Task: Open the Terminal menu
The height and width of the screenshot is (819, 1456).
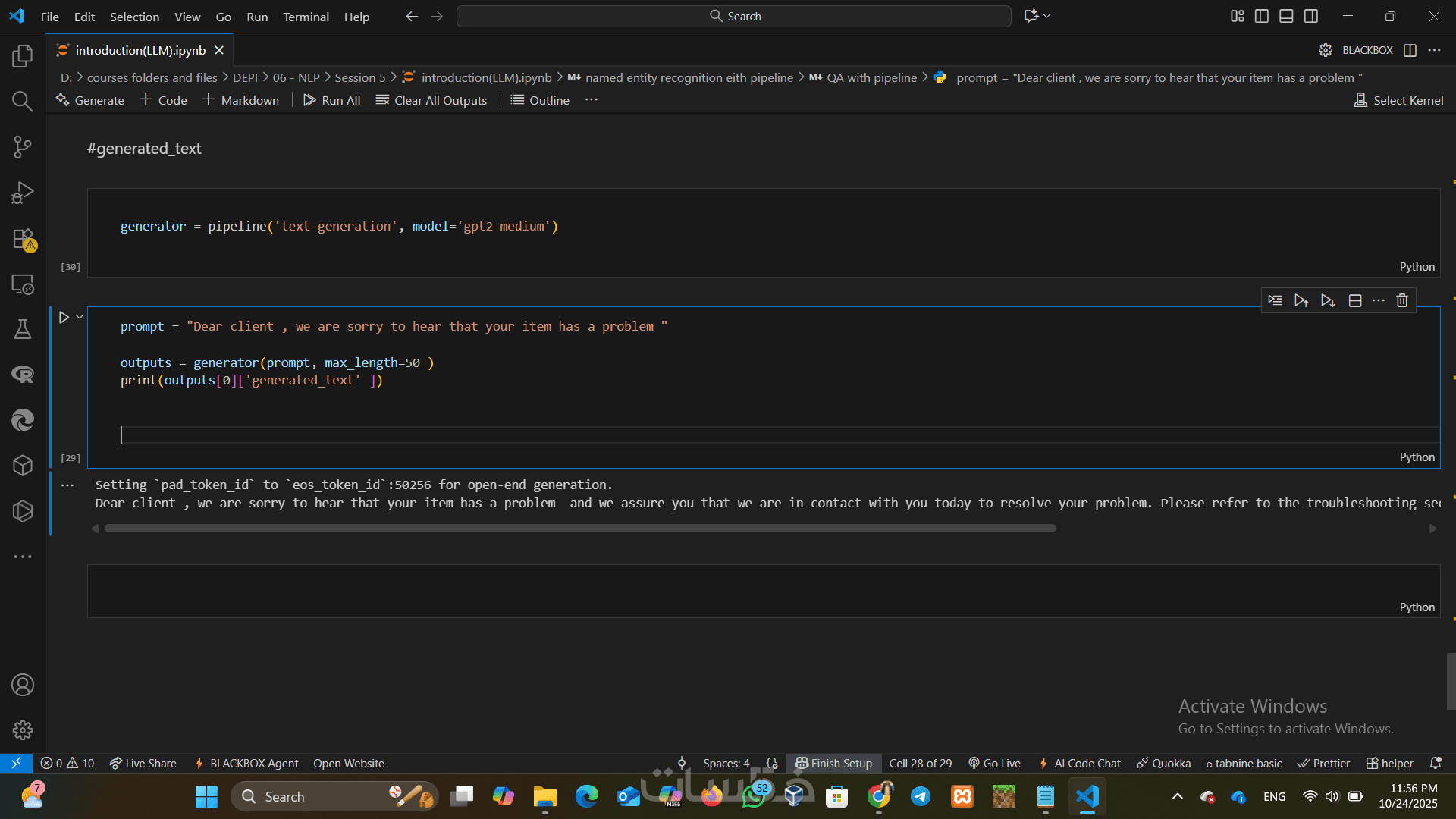Action: coord(306,17)
